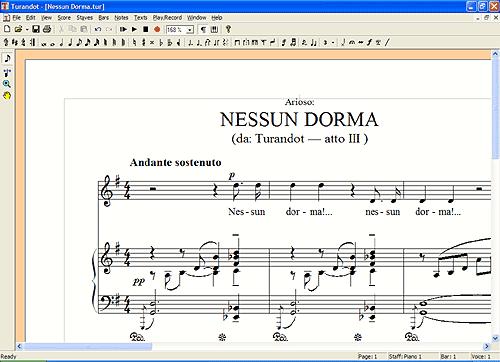Activate the note entry mode tool
The height and width of the screenshot is (362, 500).
tap(7, 58)
